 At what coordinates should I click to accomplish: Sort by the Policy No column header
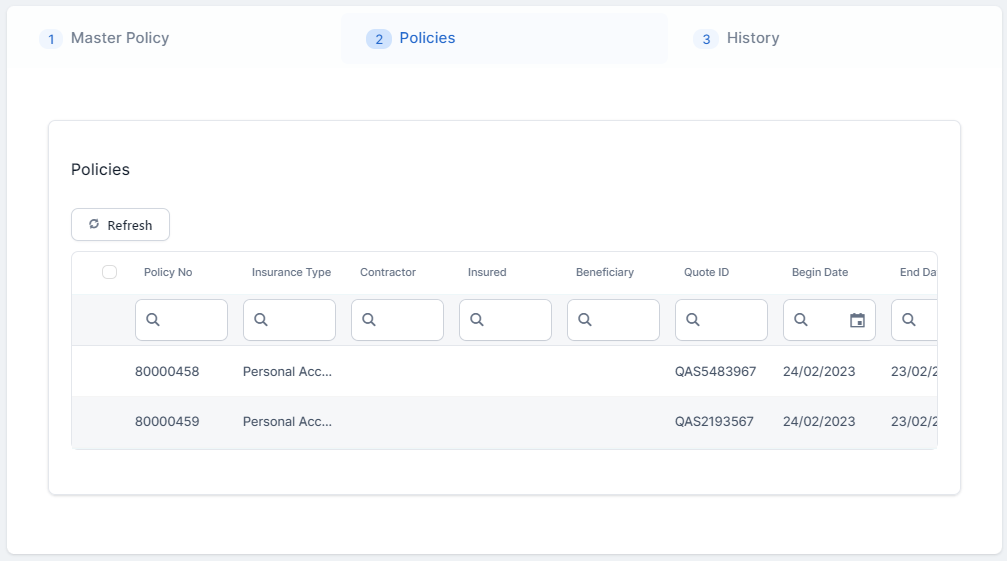point(168,272)
